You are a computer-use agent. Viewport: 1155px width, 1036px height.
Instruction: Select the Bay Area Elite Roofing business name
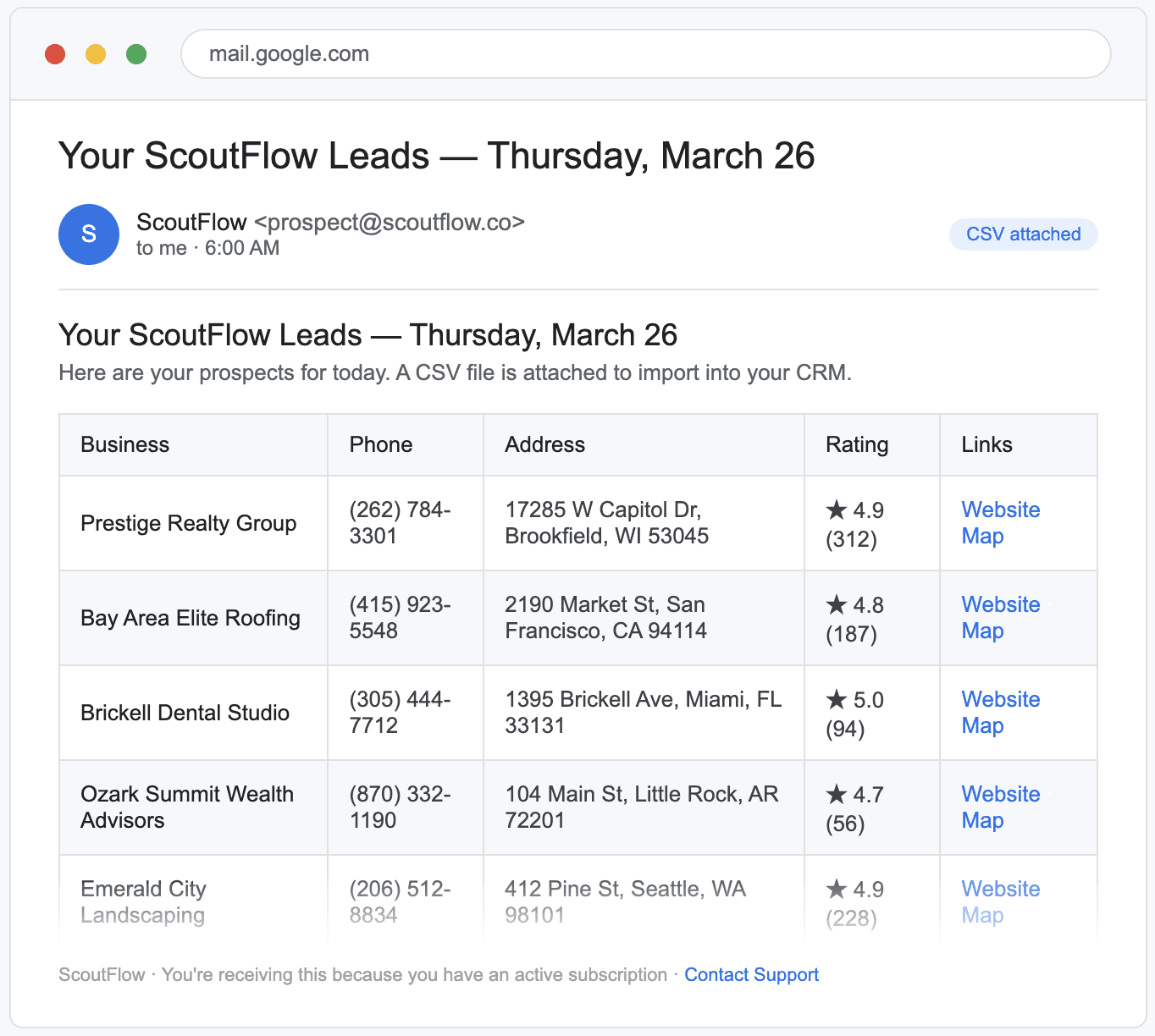191,618
